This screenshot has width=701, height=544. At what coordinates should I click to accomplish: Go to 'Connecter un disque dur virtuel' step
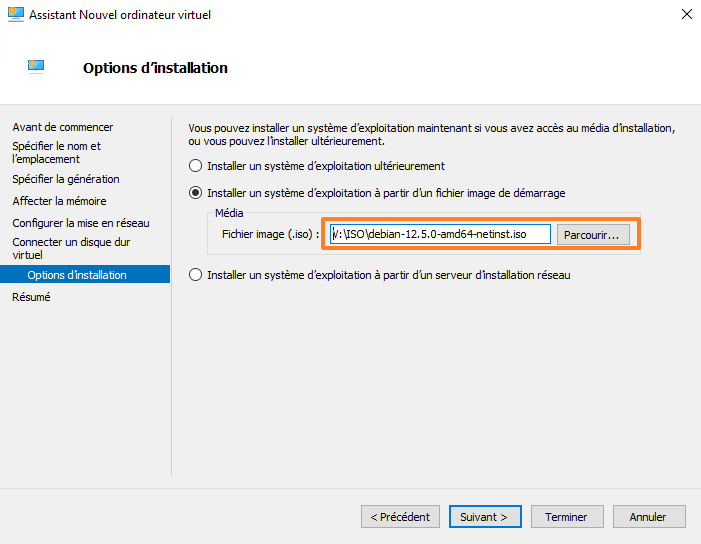(x=70, y=248)
